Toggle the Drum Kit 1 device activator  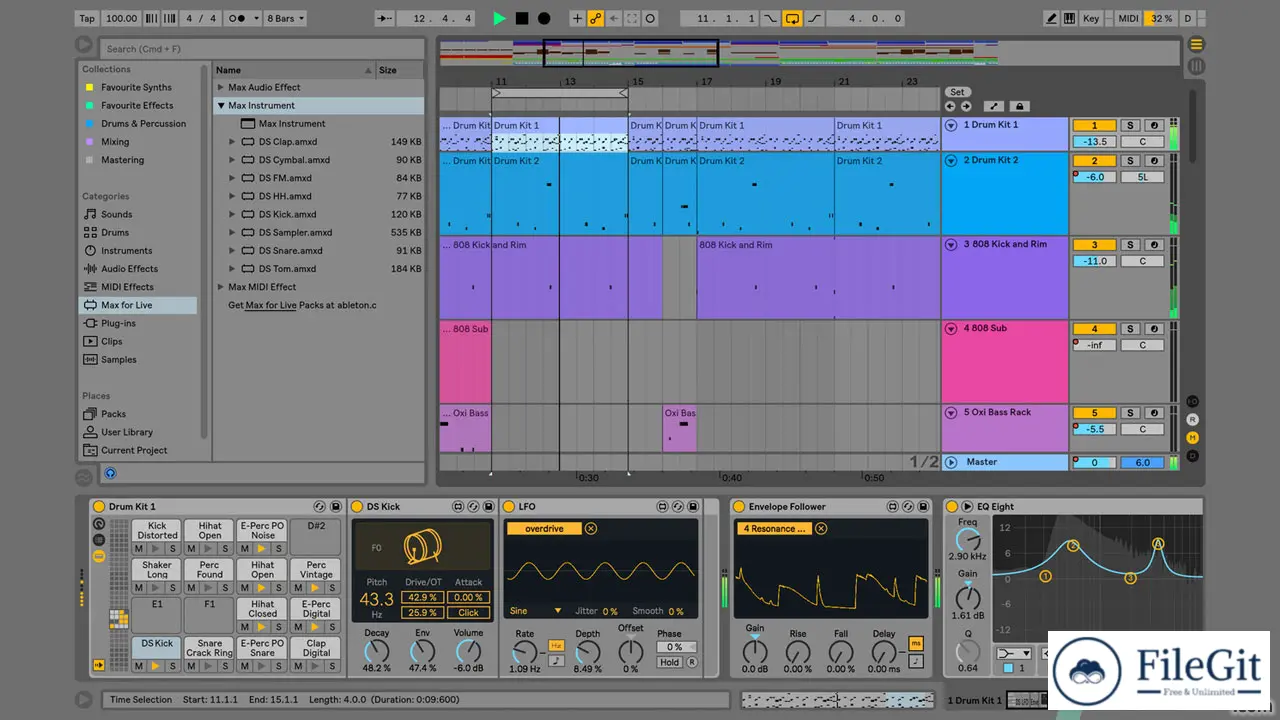click(98, 507)
